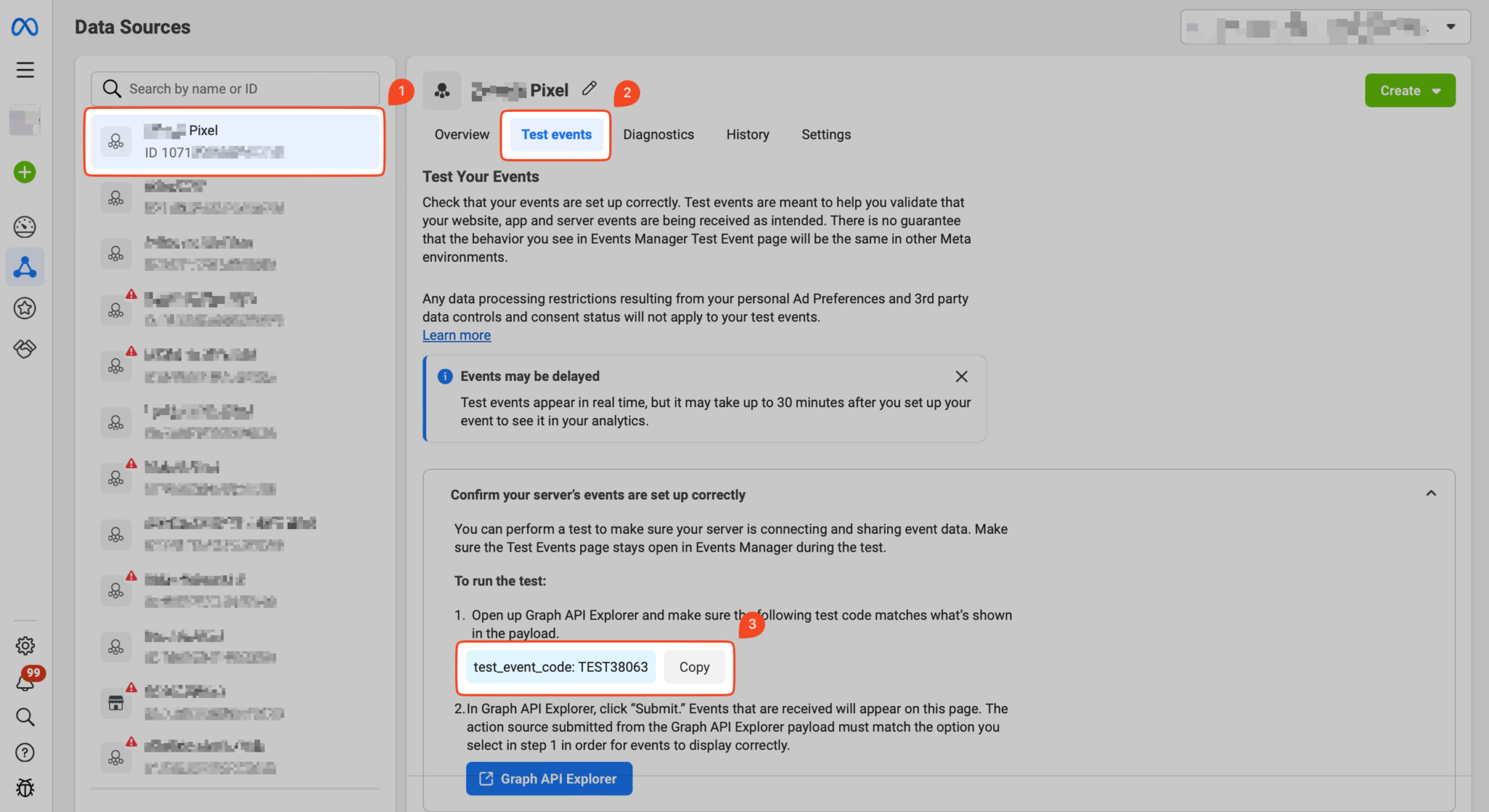
Task: Switch to the Overview tab
Action: (x=462, y=134)
